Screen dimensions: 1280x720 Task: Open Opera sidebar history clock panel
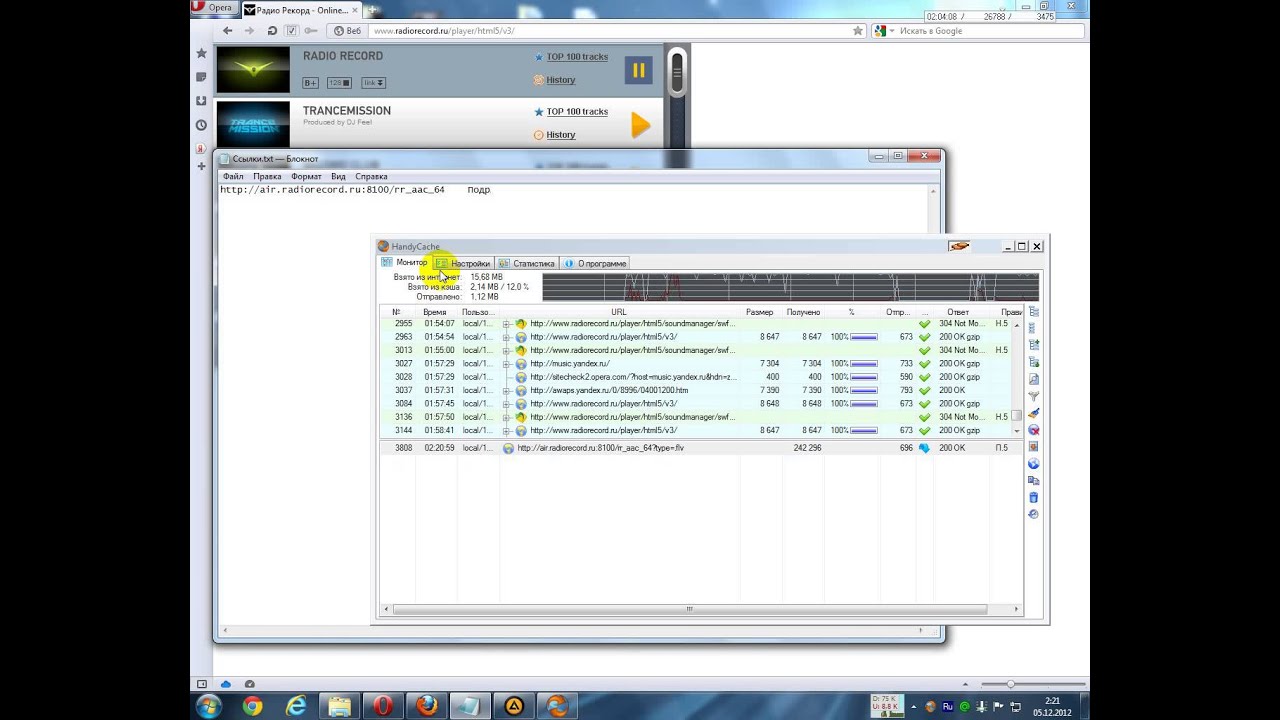tap(201, 125)
